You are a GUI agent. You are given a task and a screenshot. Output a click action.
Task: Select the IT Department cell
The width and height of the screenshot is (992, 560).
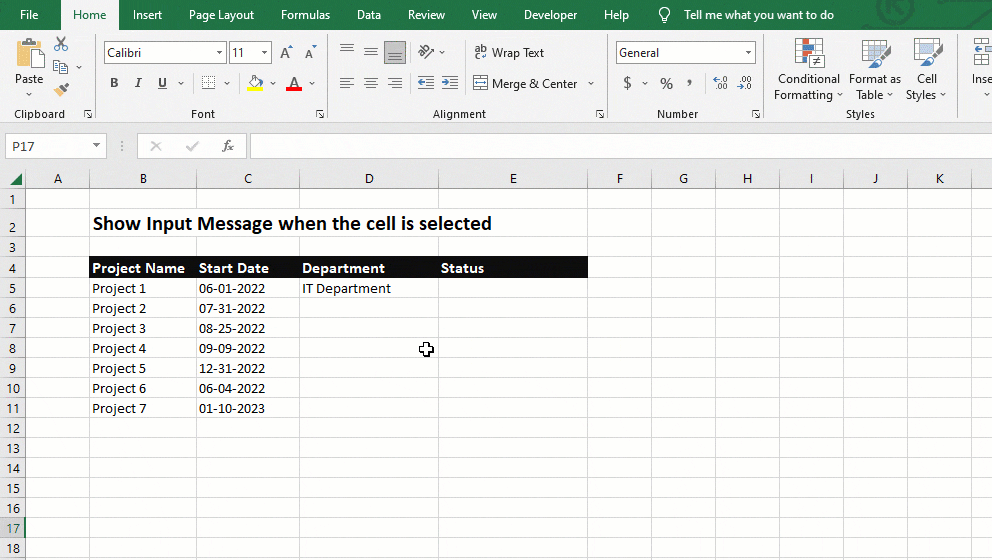[369, 289]
